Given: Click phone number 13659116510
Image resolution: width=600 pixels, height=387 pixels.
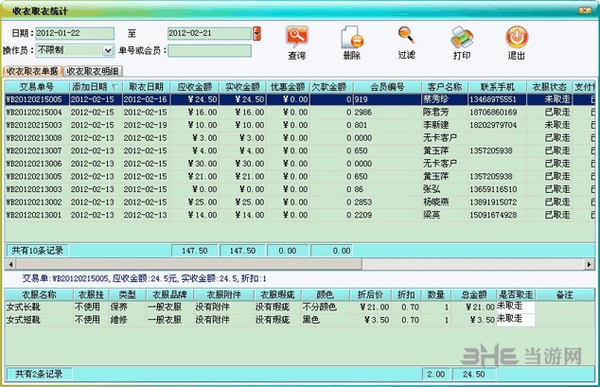Looking at the screenshot, I should coord(493,189).
